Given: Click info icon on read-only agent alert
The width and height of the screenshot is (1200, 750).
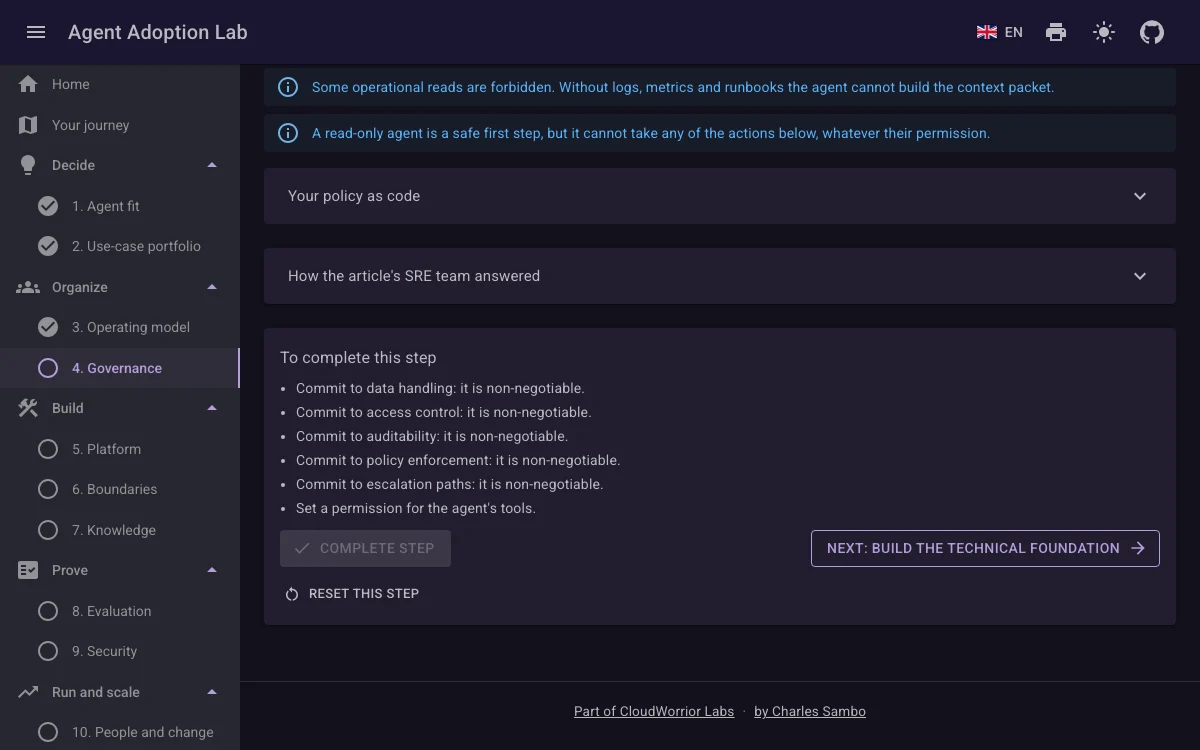Looking at the screenshot, I should (288, 133).
